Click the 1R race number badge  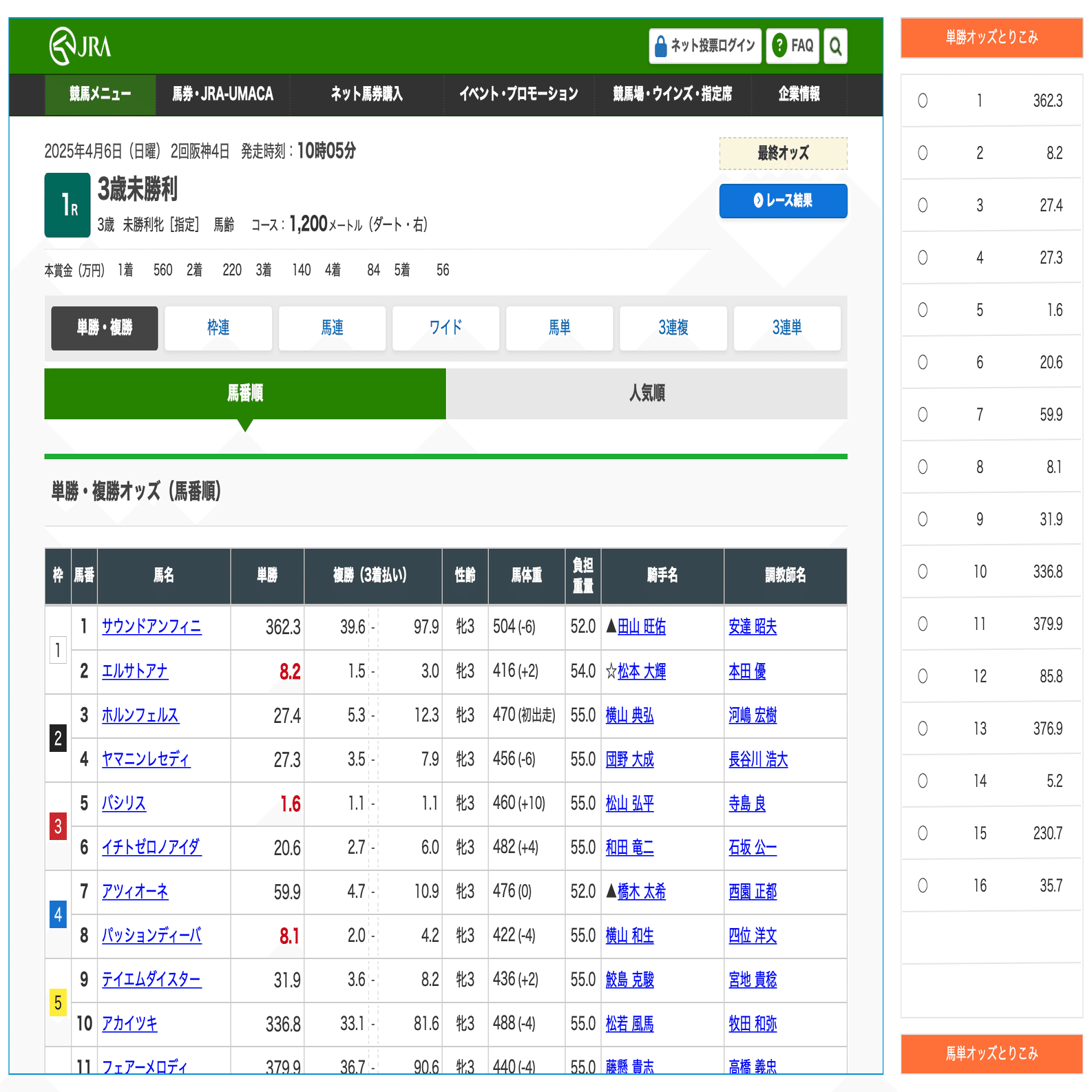(67, 205)
